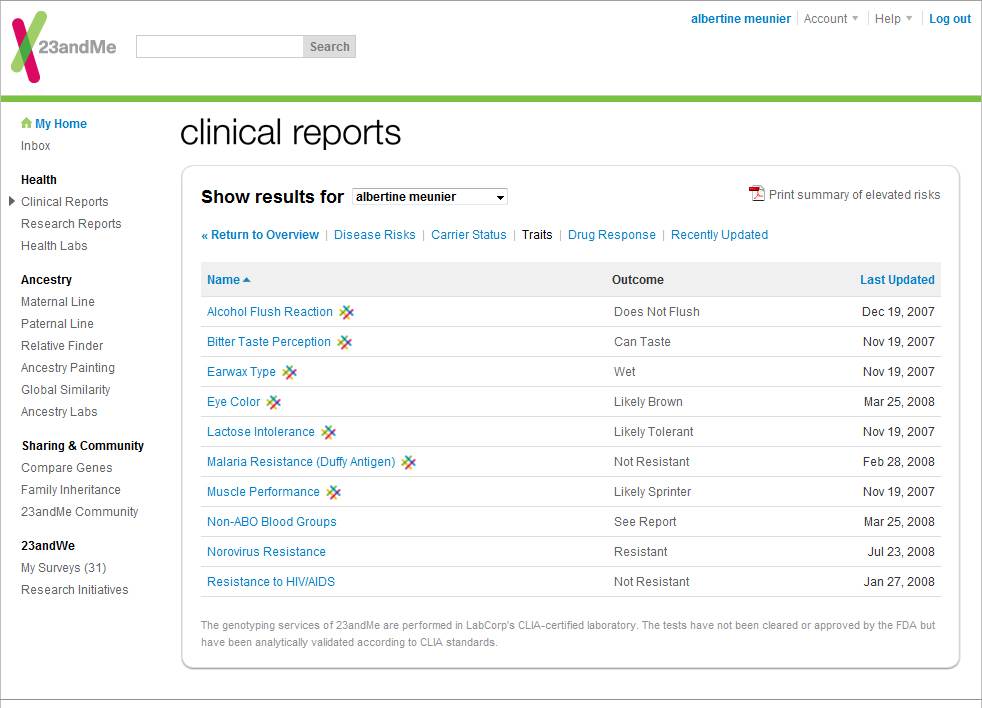Switch to the Drug Response tab
Viewport: 982px width, 708px height.
coord(612,235)
